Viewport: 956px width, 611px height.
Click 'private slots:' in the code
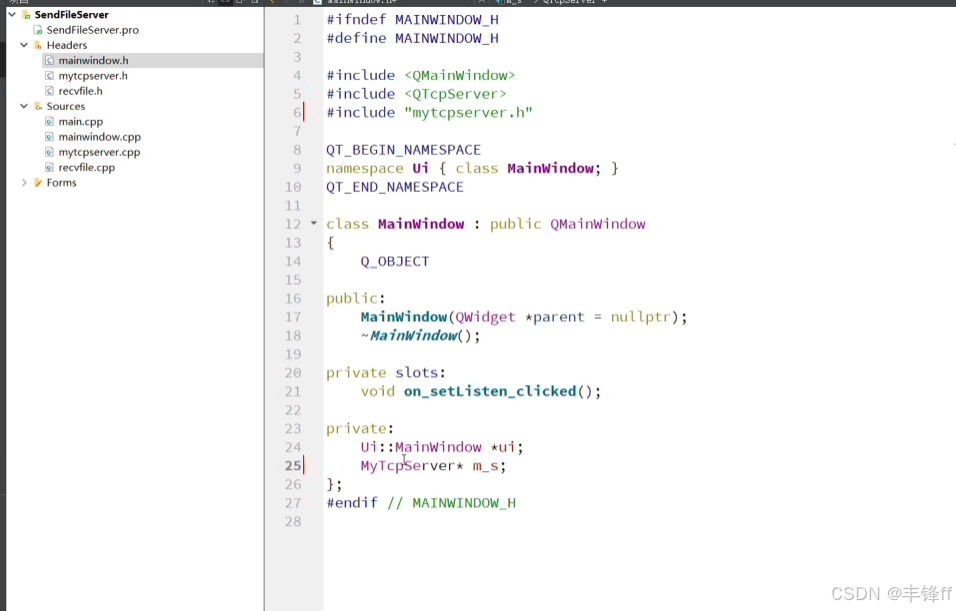pos(386,373)
